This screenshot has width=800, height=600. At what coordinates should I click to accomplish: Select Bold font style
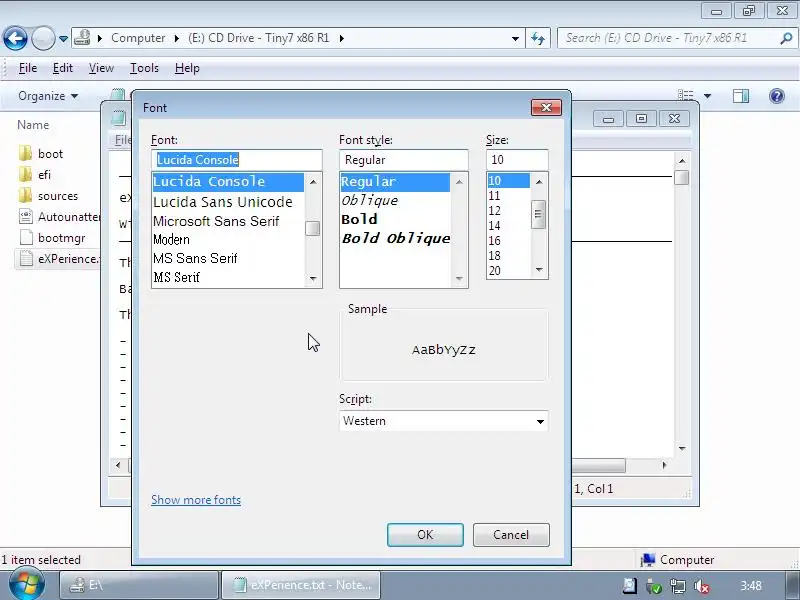pyautogui.click(x=360, y=219)
